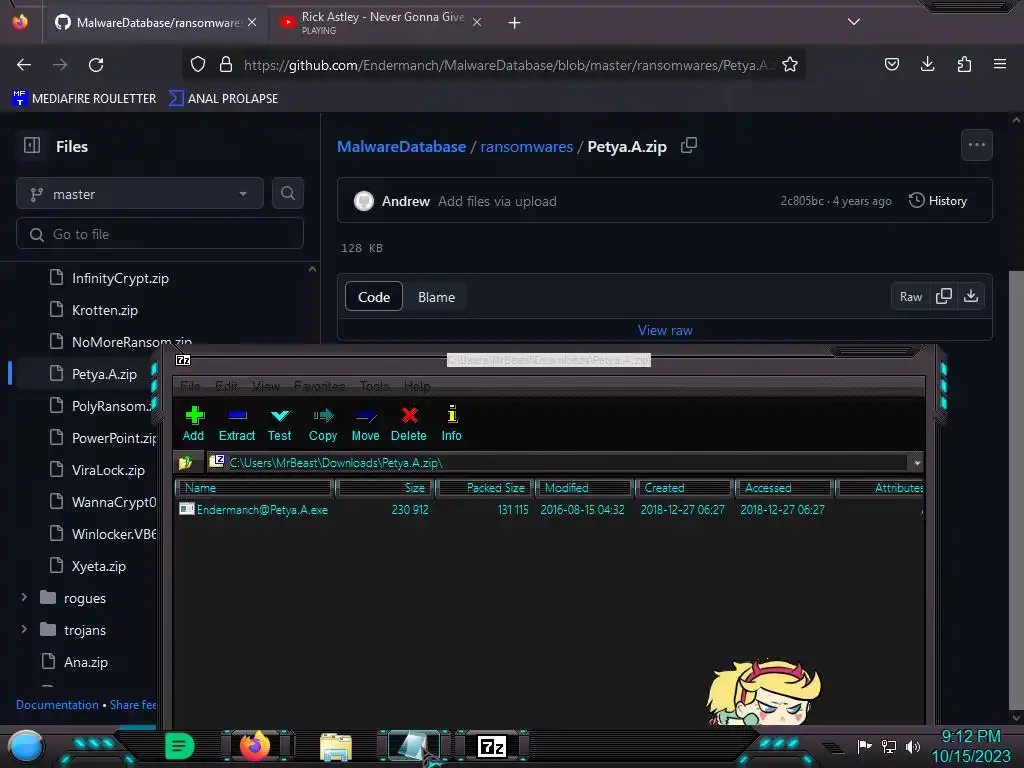
Task: Open the Firefox downloads panel
Action: click(x=927, y=64)
